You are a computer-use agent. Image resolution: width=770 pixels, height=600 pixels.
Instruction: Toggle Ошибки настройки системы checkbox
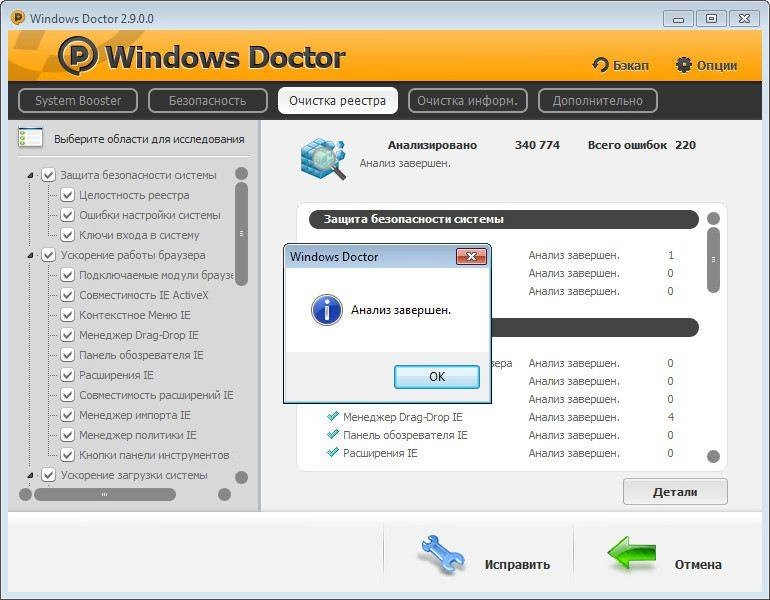pos(67,215)
